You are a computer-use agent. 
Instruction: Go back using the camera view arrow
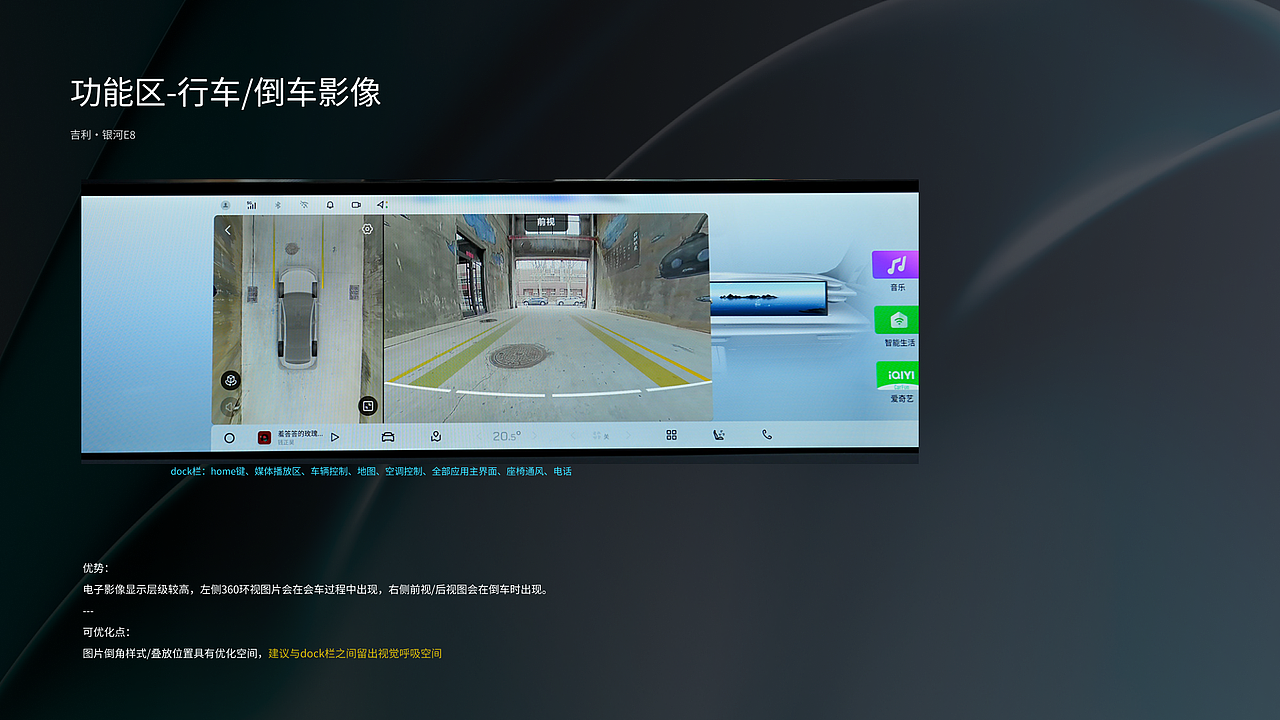(x=227, y=230)
